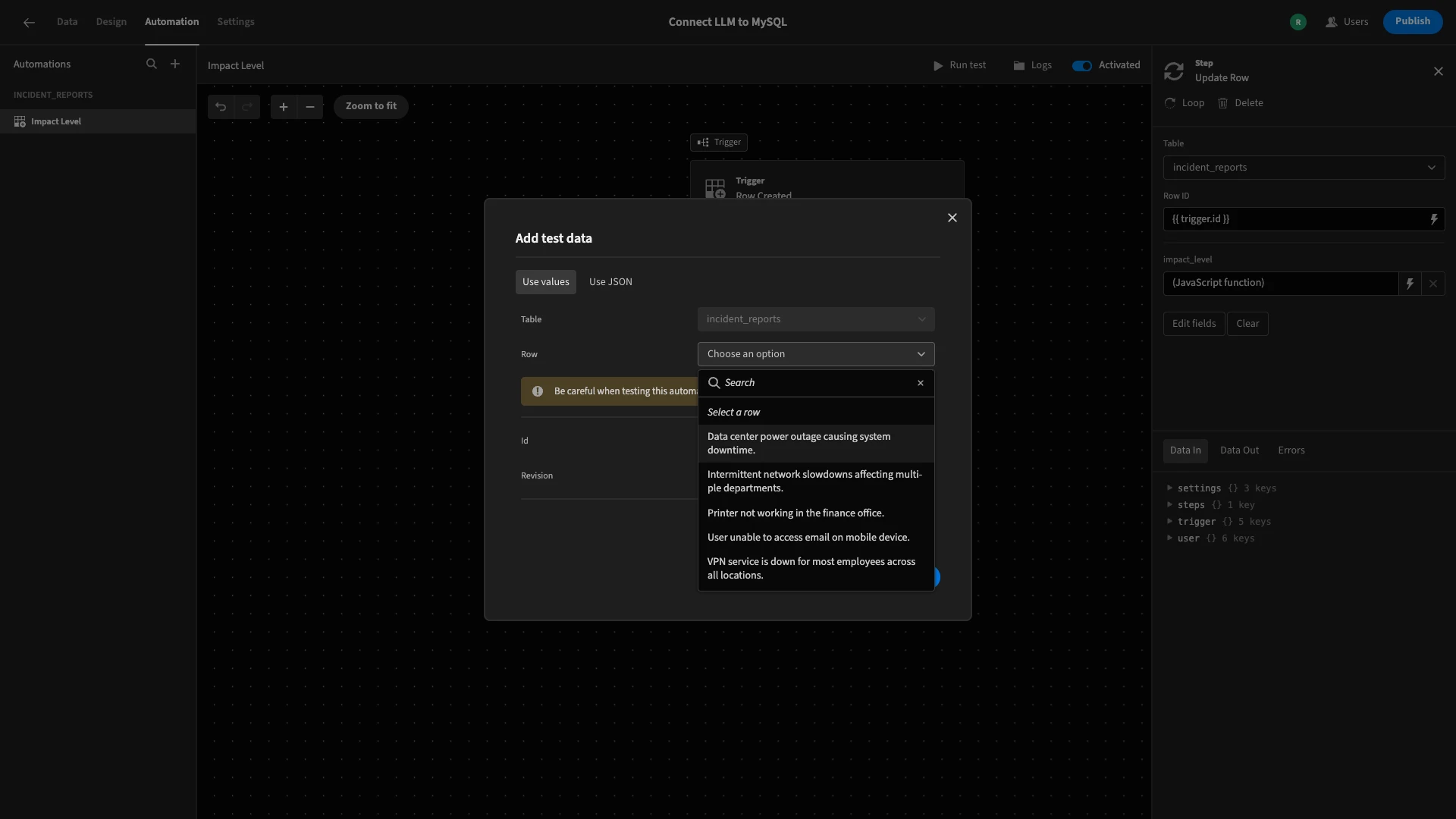
Task: Open the Automation tab
Action: point(172,22)
